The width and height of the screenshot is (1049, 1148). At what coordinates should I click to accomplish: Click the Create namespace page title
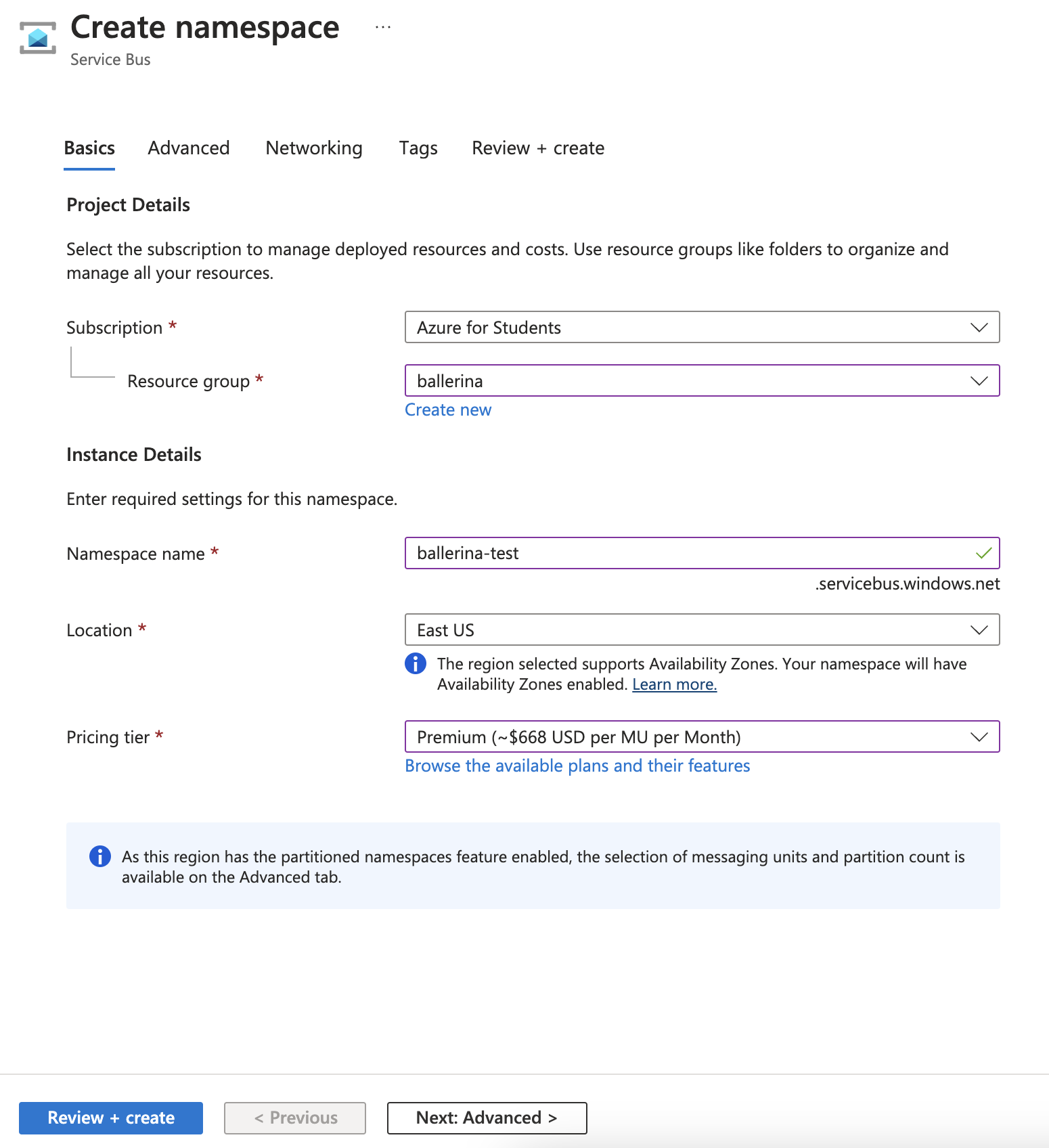(205, 28)
